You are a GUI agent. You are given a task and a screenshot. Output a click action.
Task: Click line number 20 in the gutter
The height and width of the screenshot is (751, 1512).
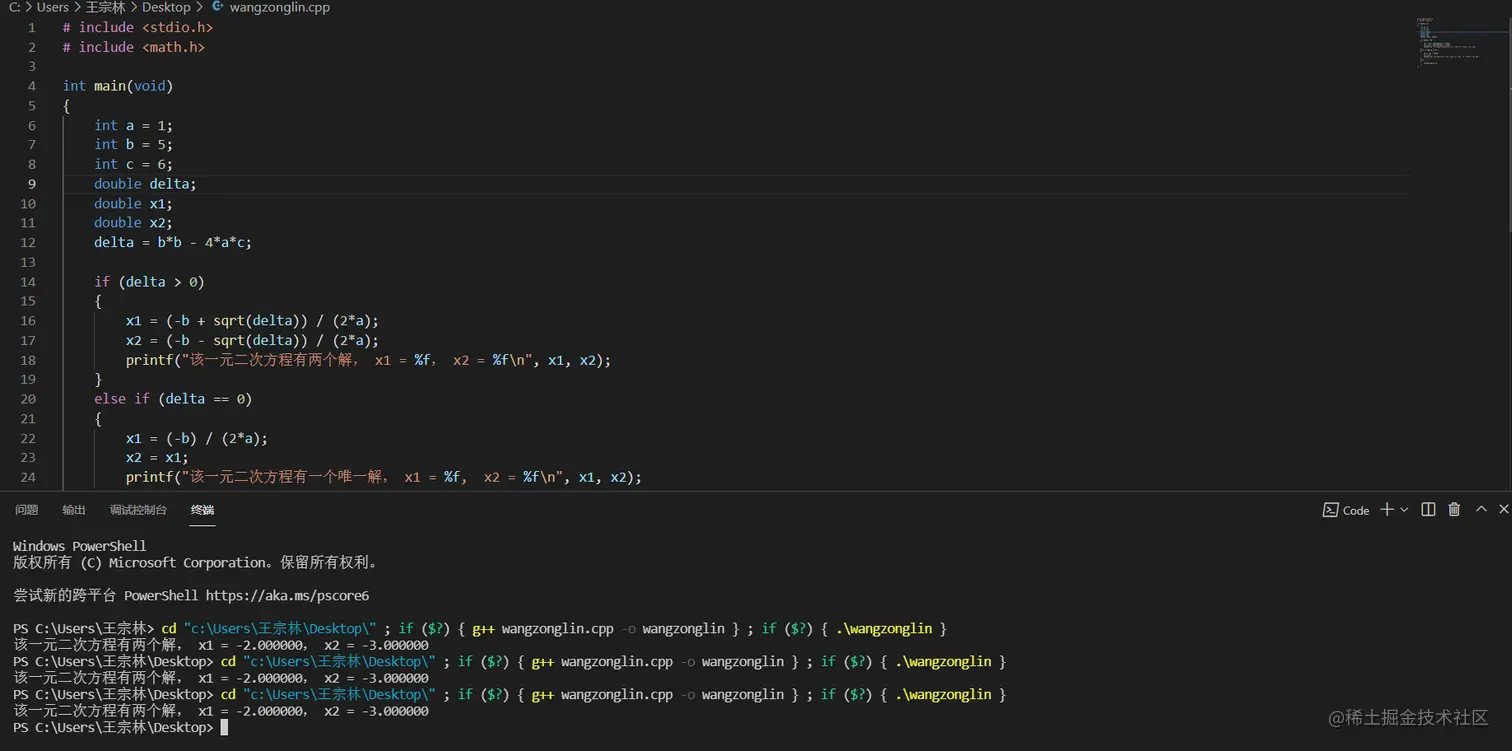[x=28, y=399]
